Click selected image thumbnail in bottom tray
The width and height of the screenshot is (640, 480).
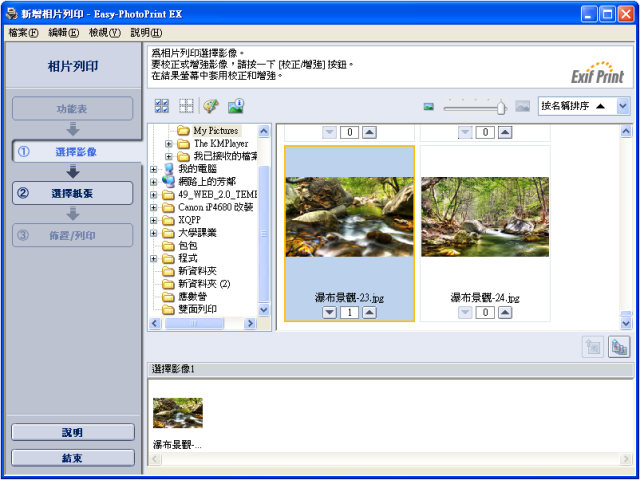coord(178,413)
